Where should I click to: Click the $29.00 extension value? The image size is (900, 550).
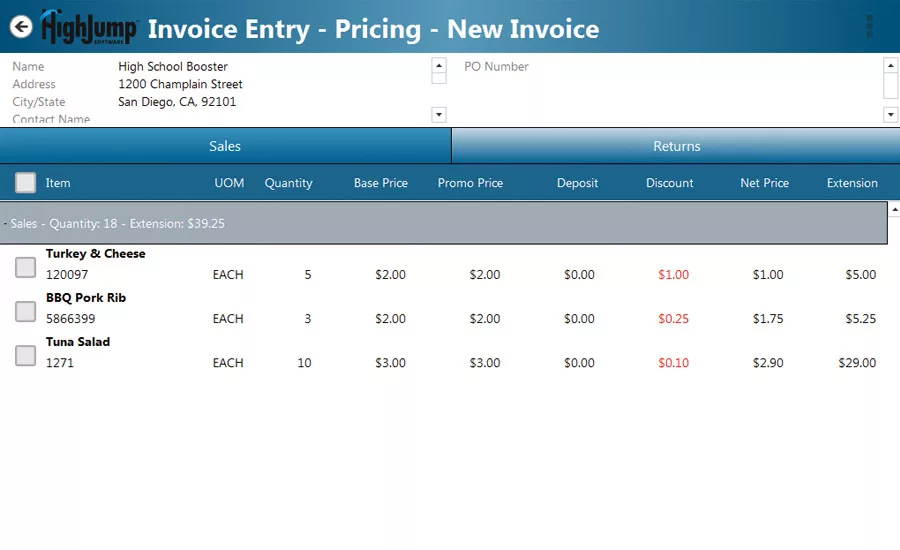(x=857, y=363)
